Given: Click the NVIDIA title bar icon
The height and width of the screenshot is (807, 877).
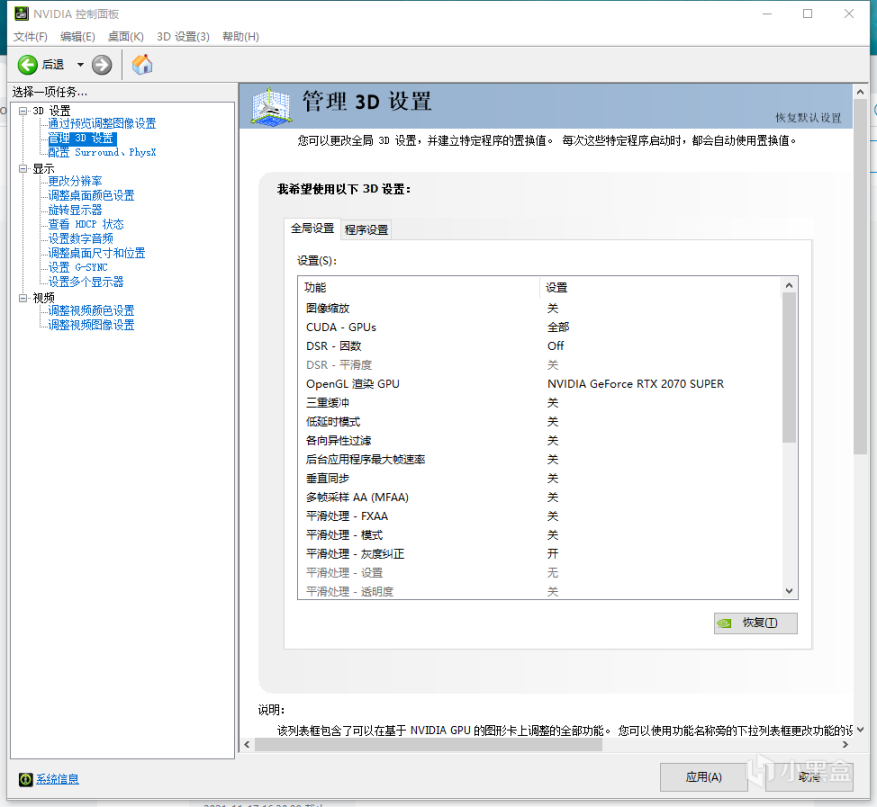Looking at the screenshot, I should [21, 13].
